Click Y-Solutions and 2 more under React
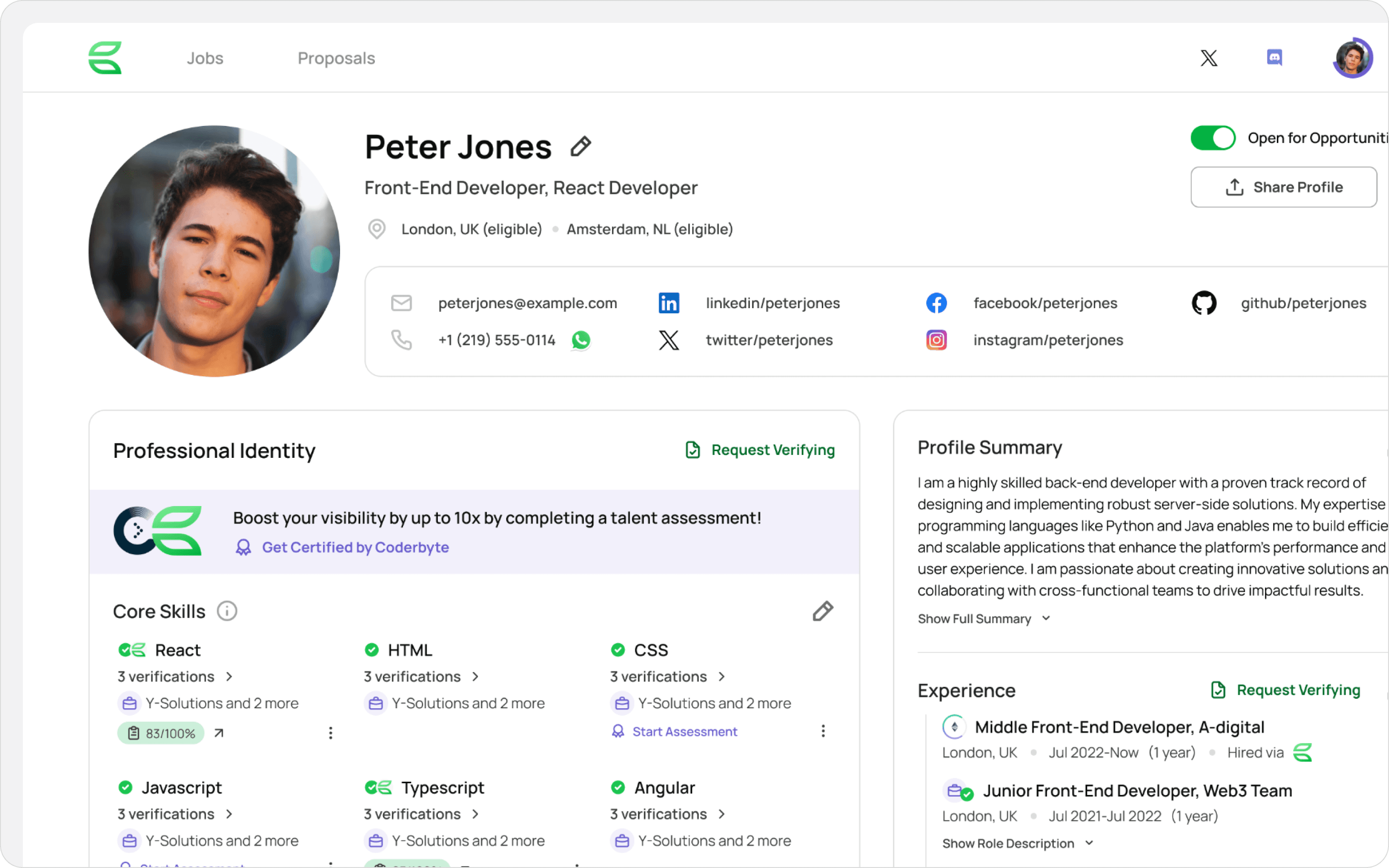 pos(208,703)
